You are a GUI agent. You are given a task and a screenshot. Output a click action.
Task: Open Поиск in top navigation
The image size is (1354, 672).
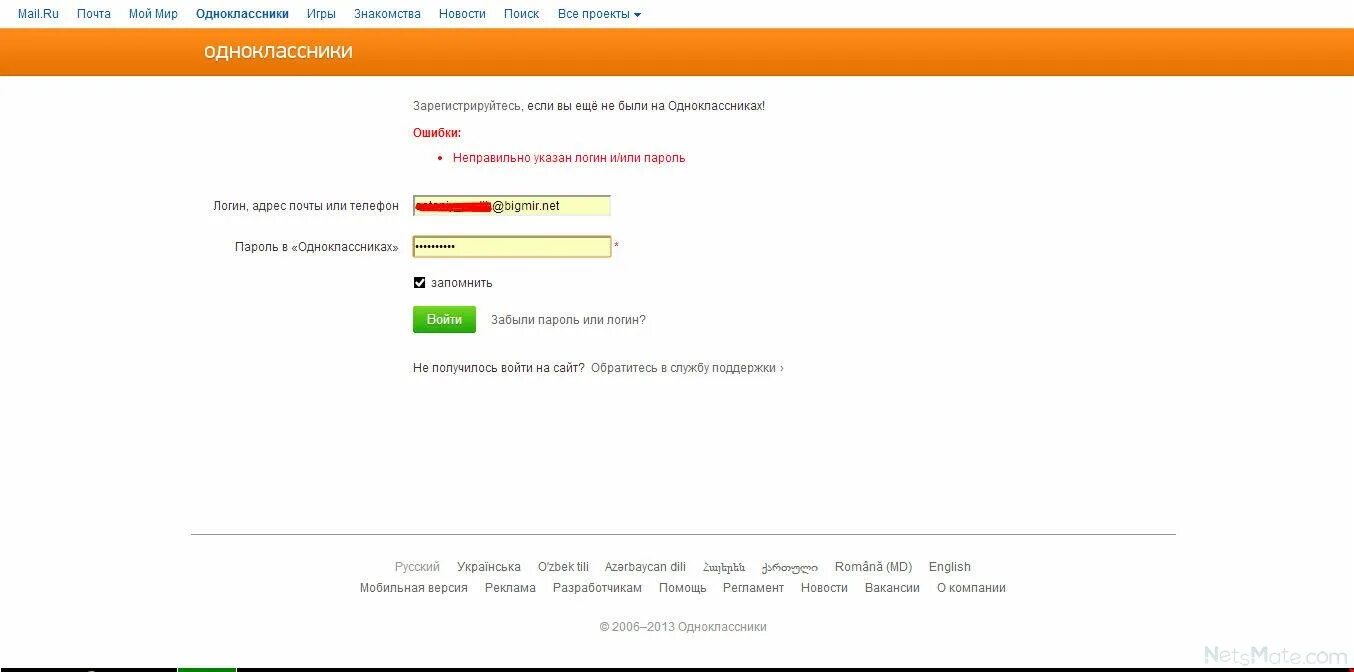point(521,14)
